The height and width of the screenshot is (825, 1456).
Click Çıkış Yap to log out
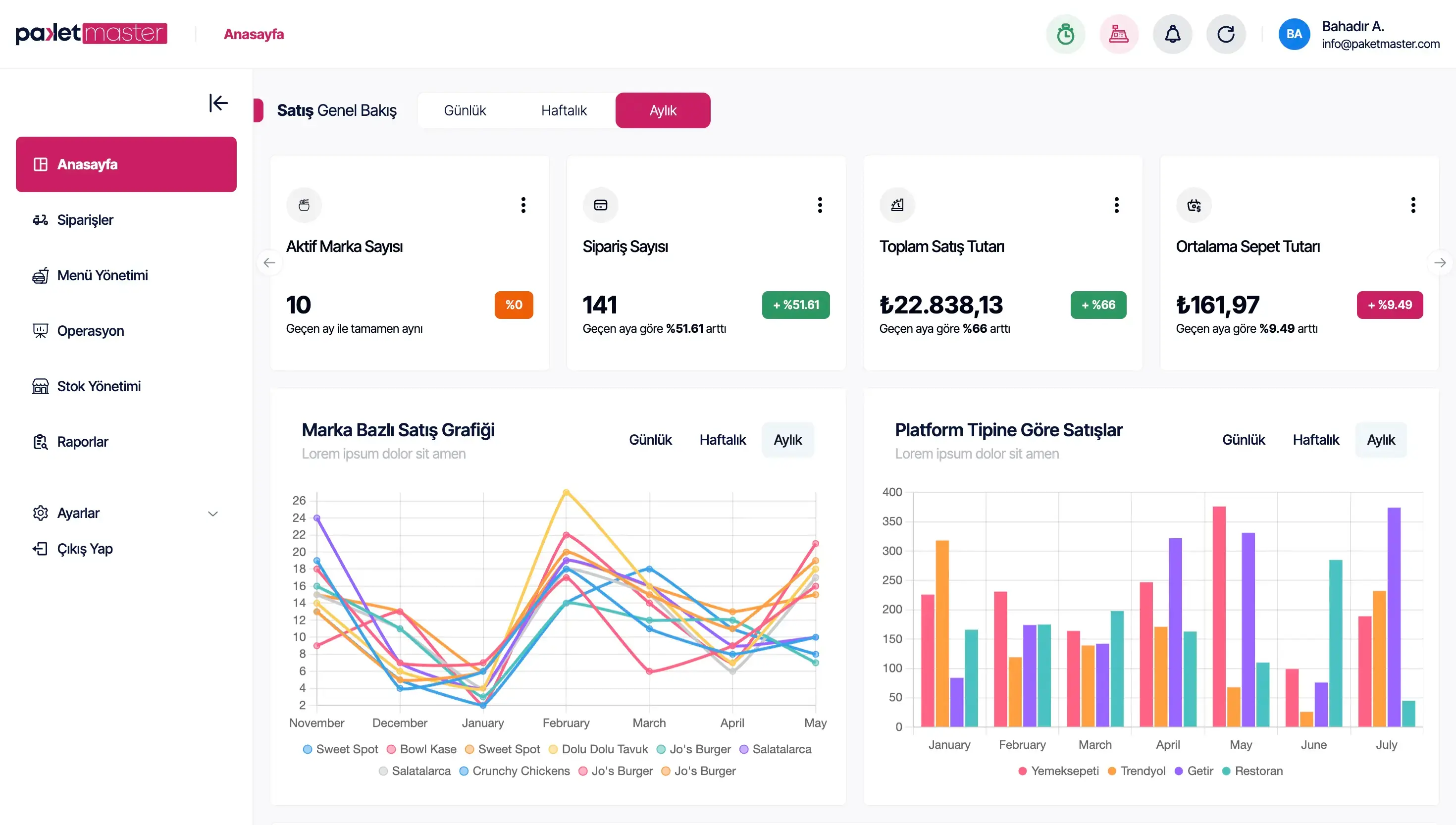coord(85,549)
